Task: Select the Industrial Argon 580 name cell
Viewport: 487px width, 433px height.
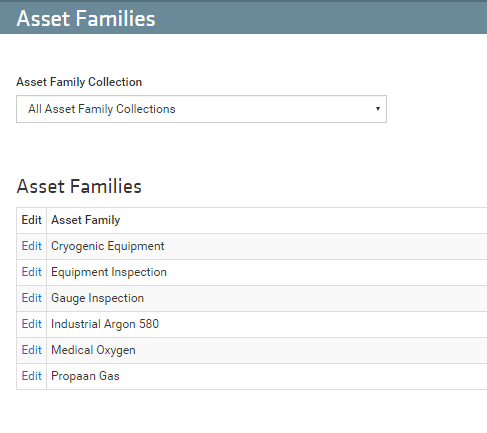Action: pyautogui.click(x=267, y=324)
